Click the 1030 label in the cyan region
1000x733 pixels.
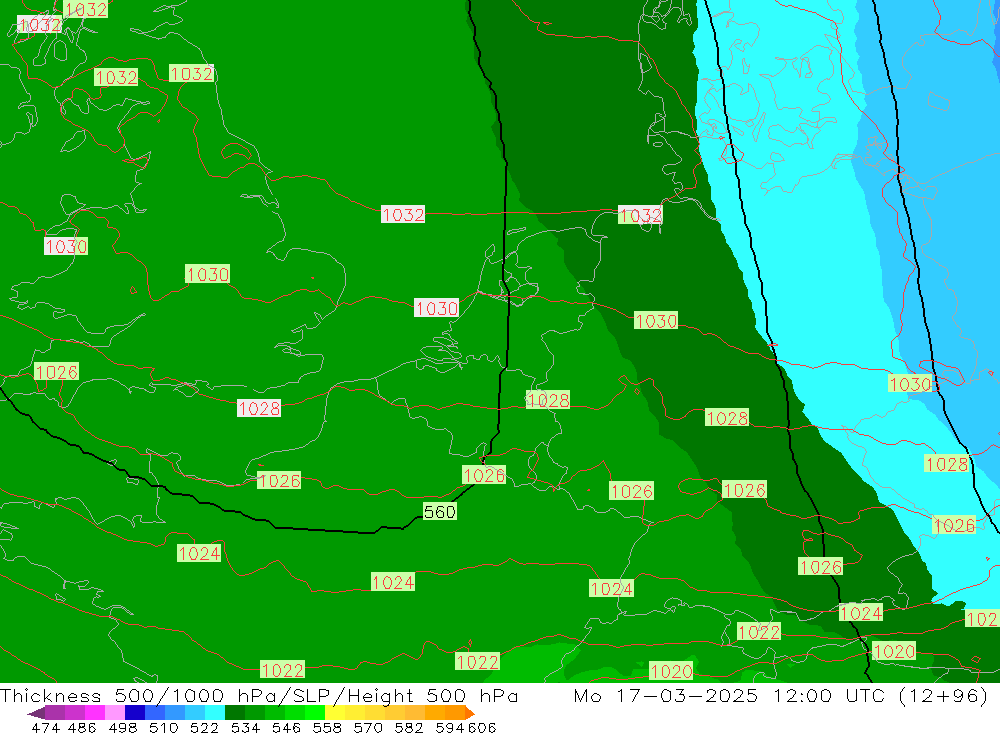910,384
